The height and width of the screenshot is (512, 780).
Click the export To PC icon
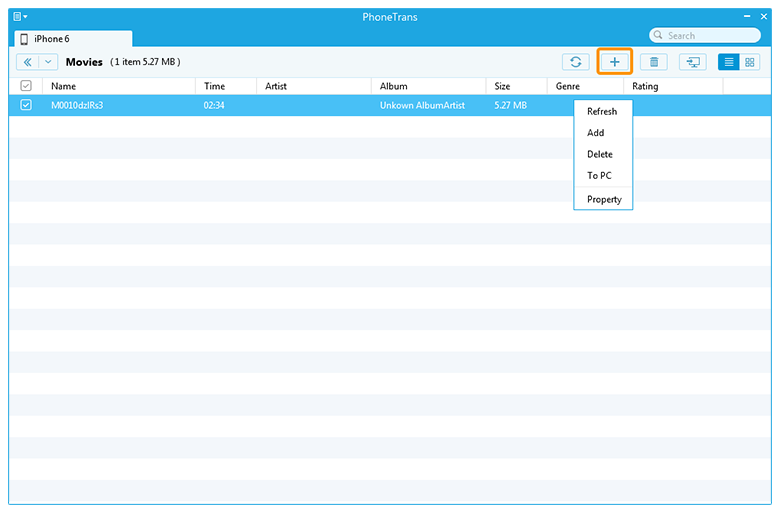pyautogui.click(x=692, y=62)
